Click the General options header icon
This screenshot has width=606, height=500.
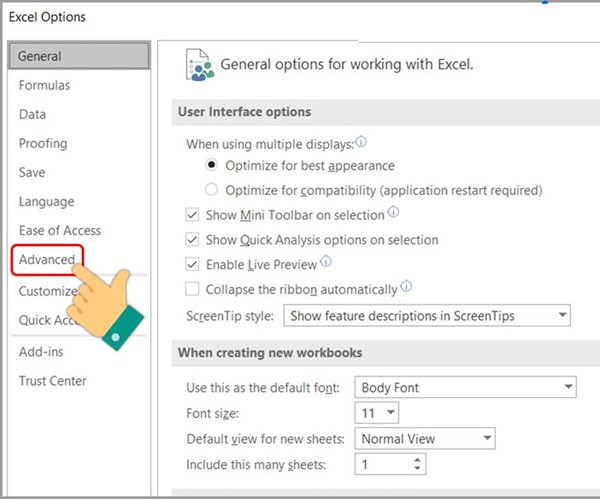(x=199, y=65)
